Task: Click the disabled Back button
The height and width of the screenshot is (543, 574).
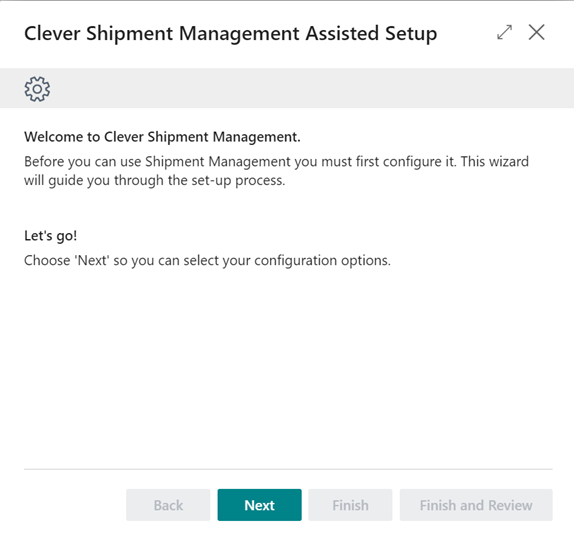Action: 168,505
